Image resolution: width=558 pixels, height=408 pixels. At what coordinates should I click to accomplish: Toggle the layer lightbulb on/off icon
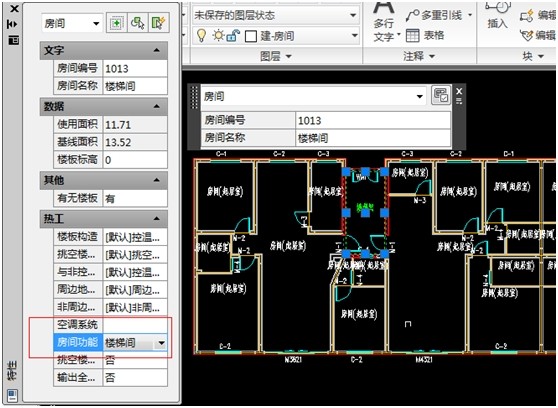[201, 35]
